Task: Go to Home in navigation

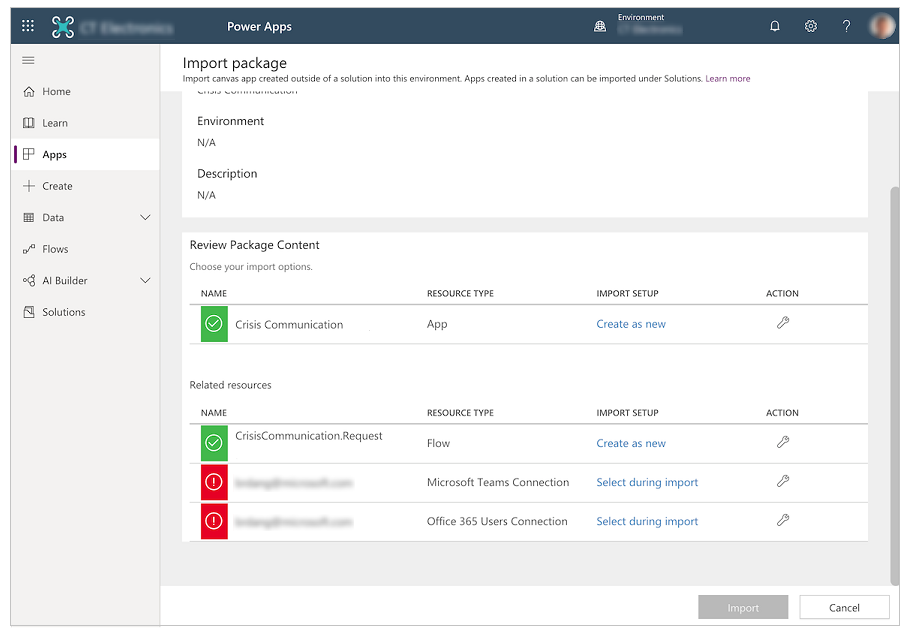Action: tap(85, 92)
